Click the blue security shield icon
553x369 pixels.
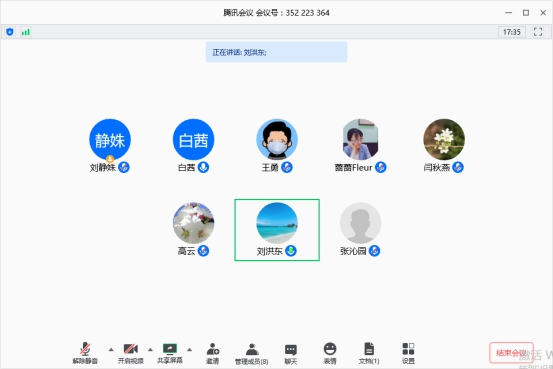[x=10, y=32]
